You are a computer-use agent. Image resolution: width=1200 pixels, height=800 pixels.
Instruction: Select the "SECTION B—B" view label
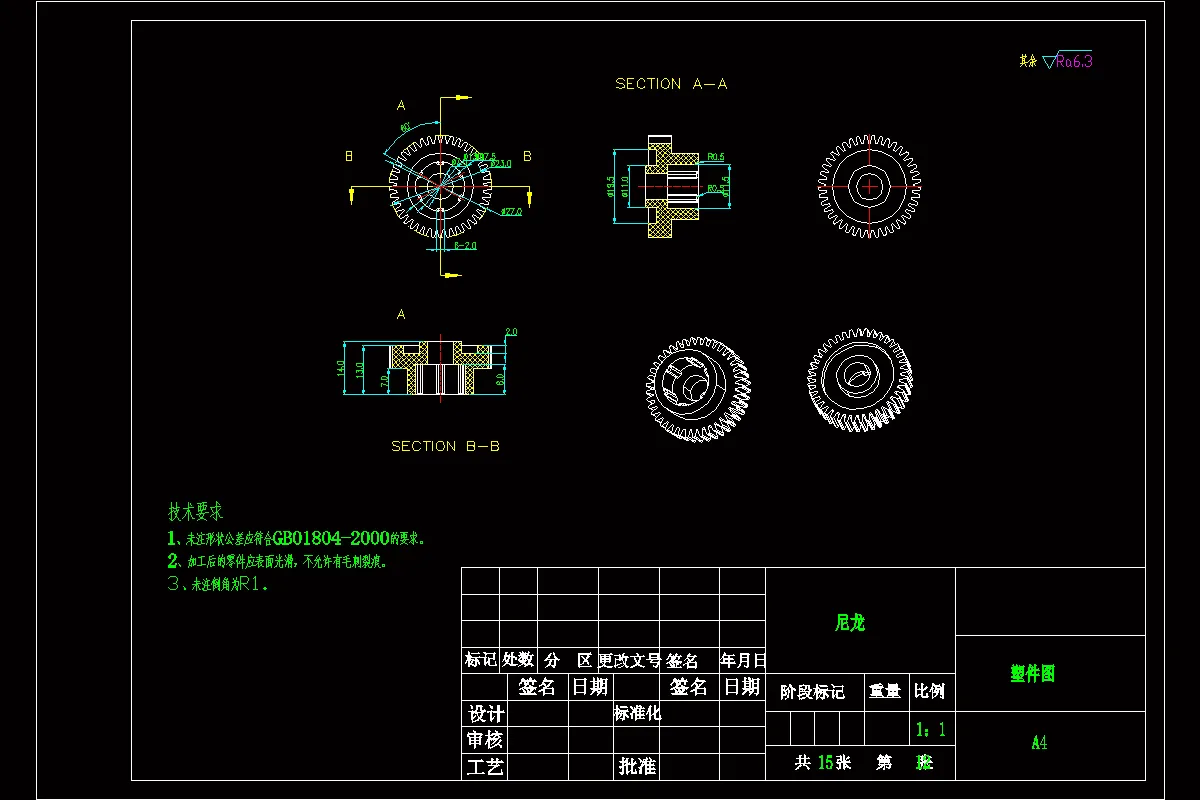pos(445,446)
